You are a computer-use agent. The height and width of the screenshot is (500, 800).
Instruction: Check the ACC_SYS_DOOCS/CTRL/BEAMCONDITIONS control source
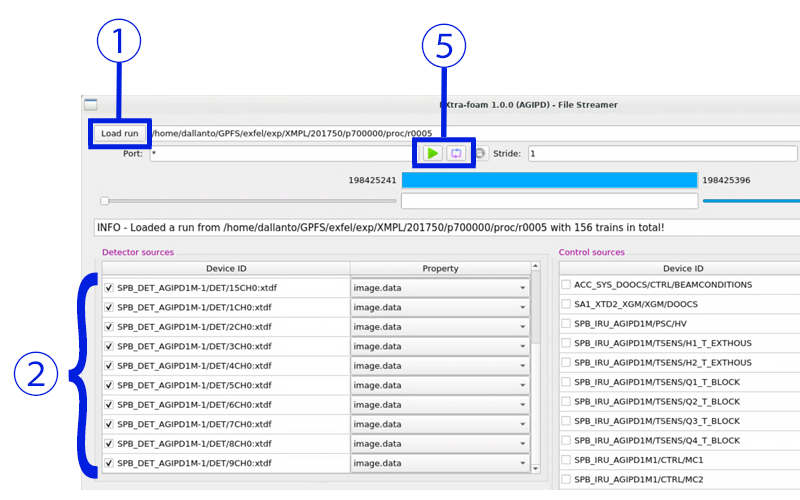click(566, 284)
